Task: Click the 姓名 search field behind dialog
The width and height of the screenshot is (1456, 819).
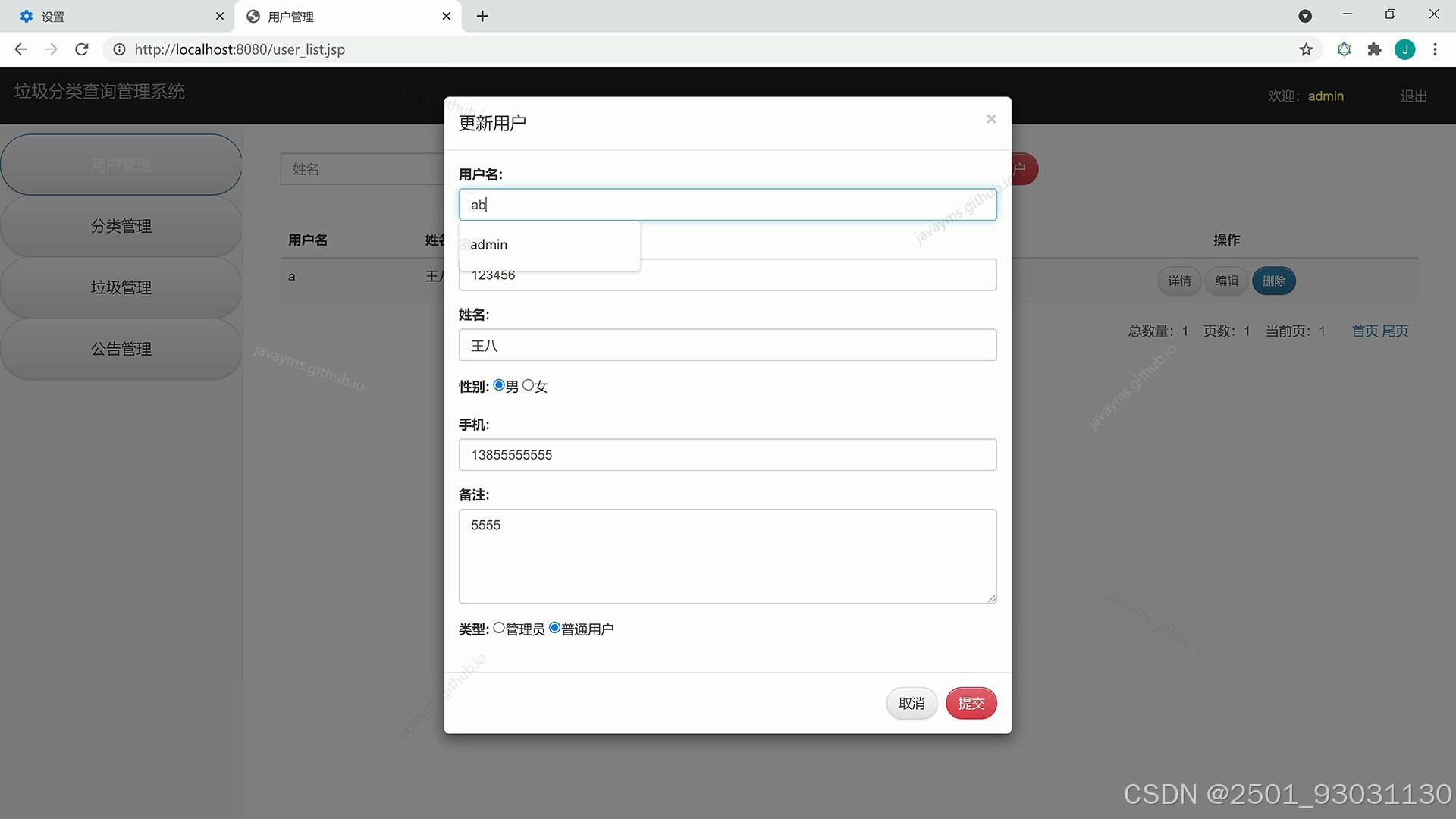Action: (x=362, y=169)
